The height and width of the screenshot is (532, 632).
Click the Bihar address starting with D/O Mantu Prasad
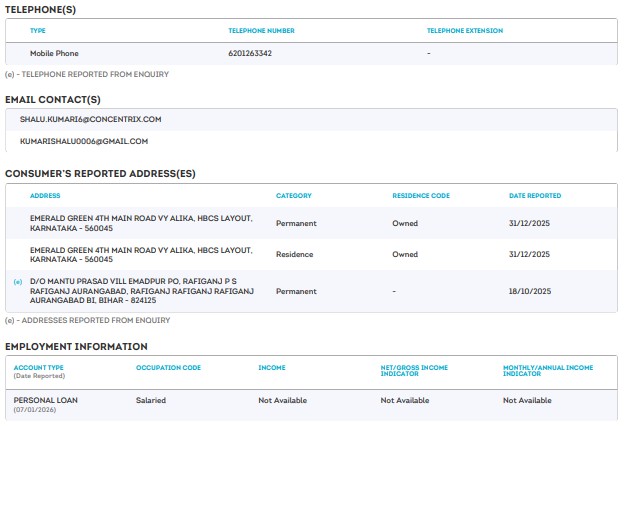point(141,291)
